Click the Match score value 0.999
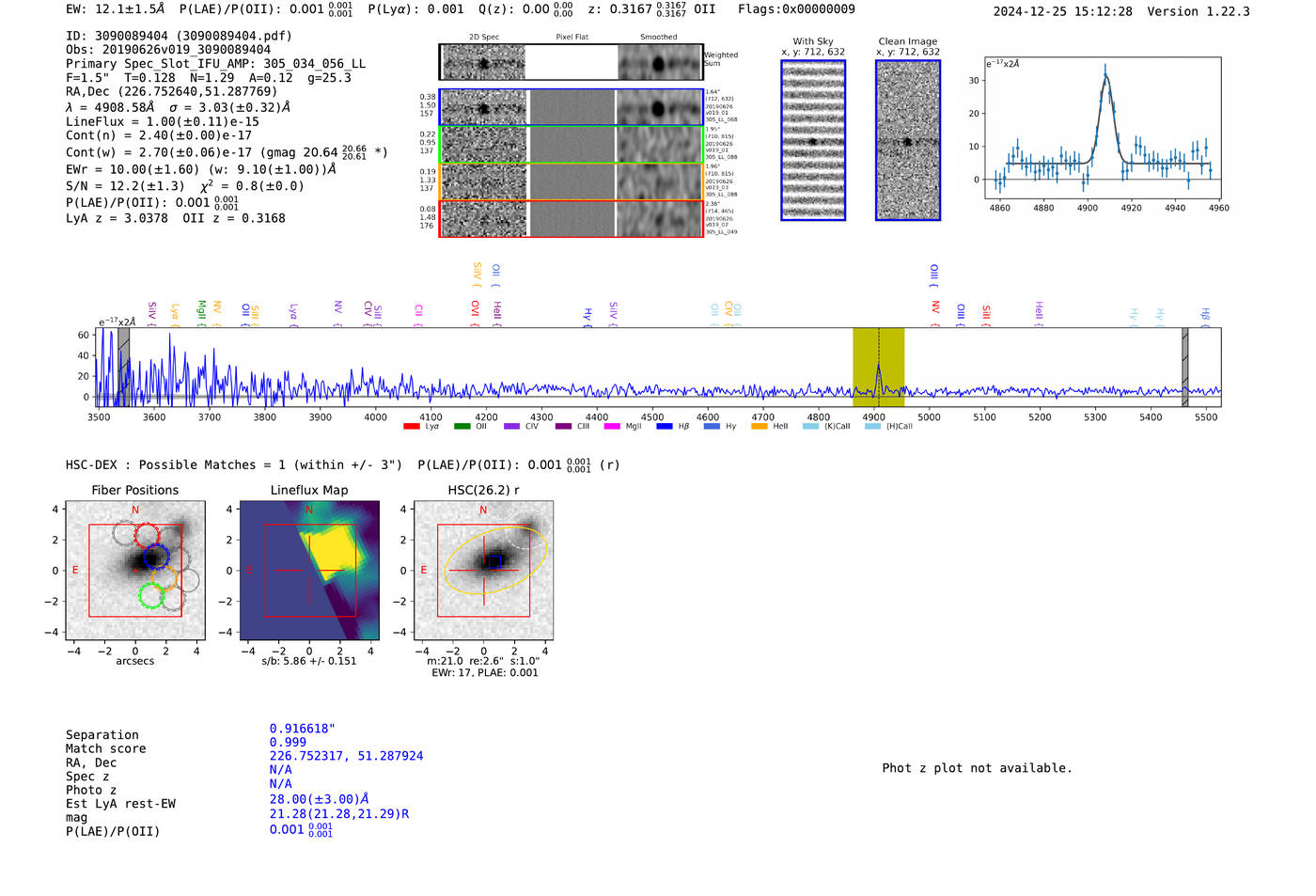The height and width of the screenshot is (896, 1316). (x=288, y=743)
